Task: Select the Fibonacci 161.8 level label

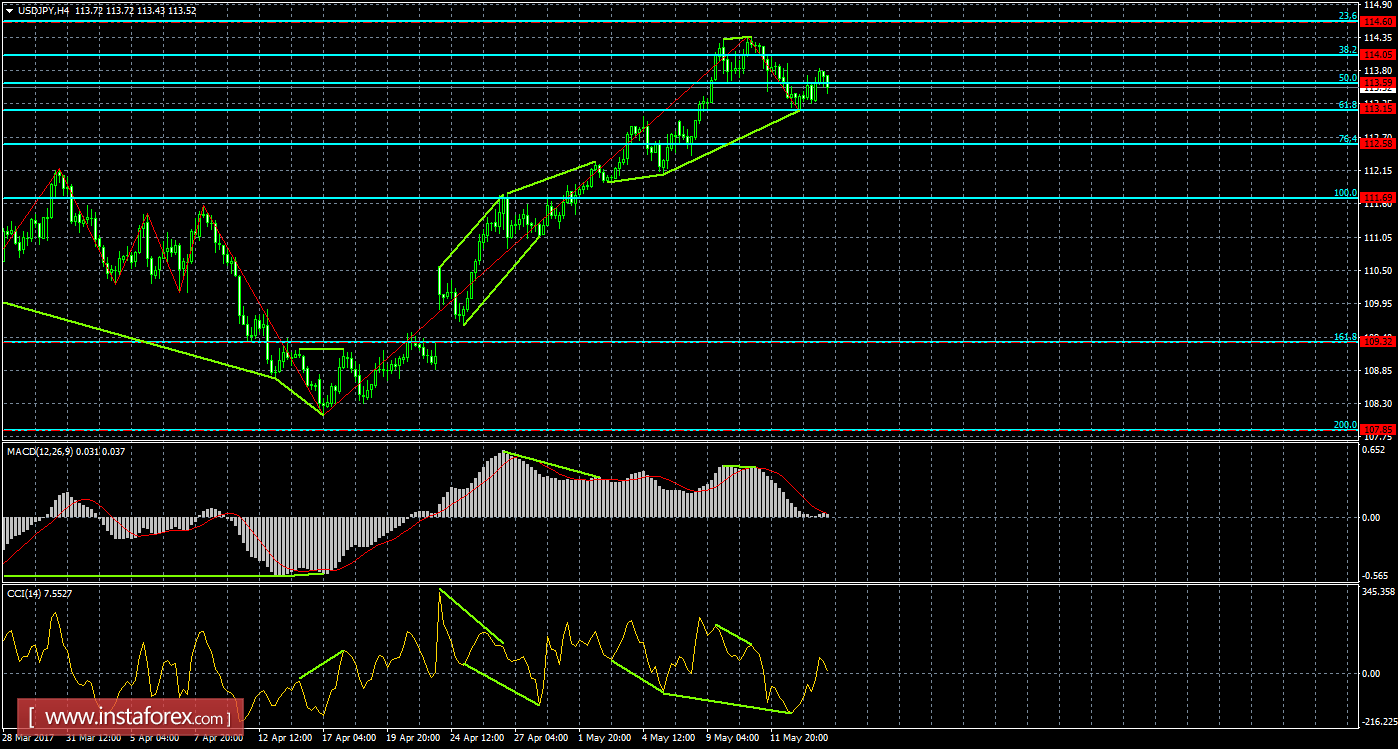Action: (x=1344, y=337)
